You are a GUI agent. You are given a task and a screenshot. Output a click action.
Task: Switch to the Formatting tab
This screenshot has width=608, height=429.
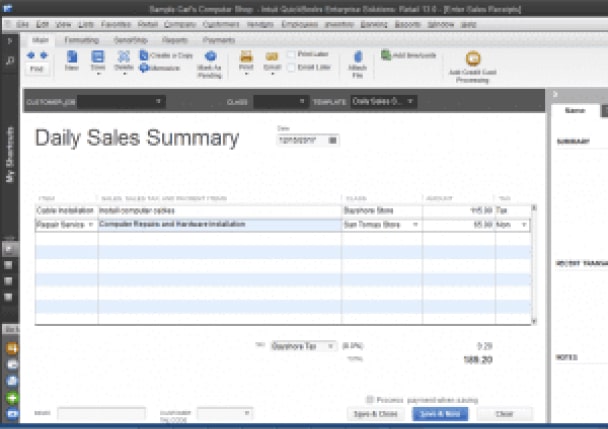[75, 40]
